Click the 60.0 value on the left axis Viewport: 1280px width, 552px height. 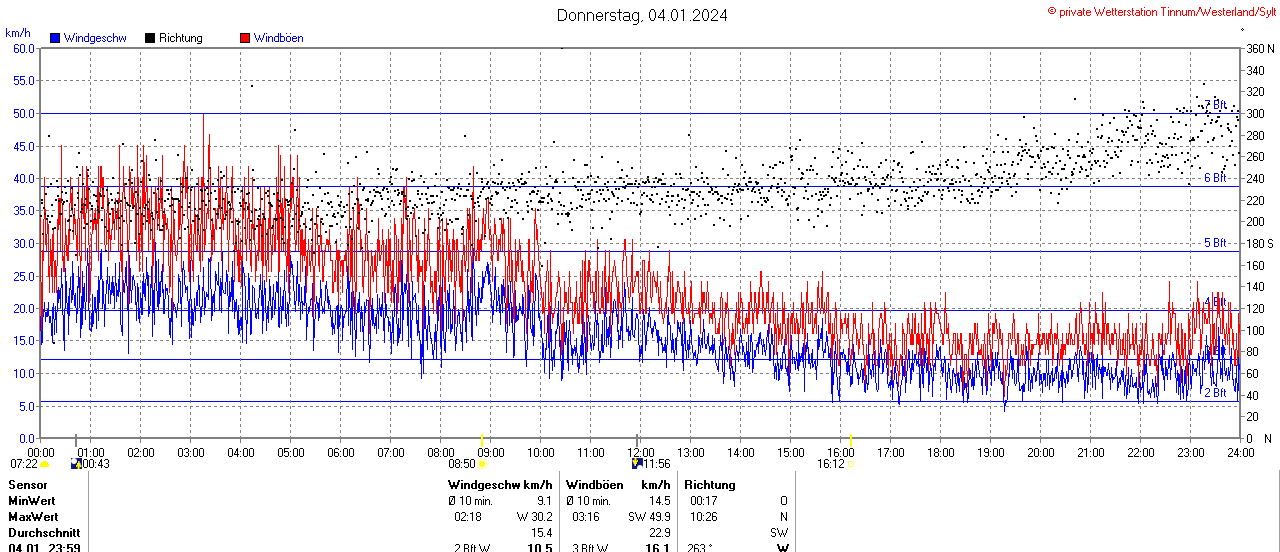(24, 48)
